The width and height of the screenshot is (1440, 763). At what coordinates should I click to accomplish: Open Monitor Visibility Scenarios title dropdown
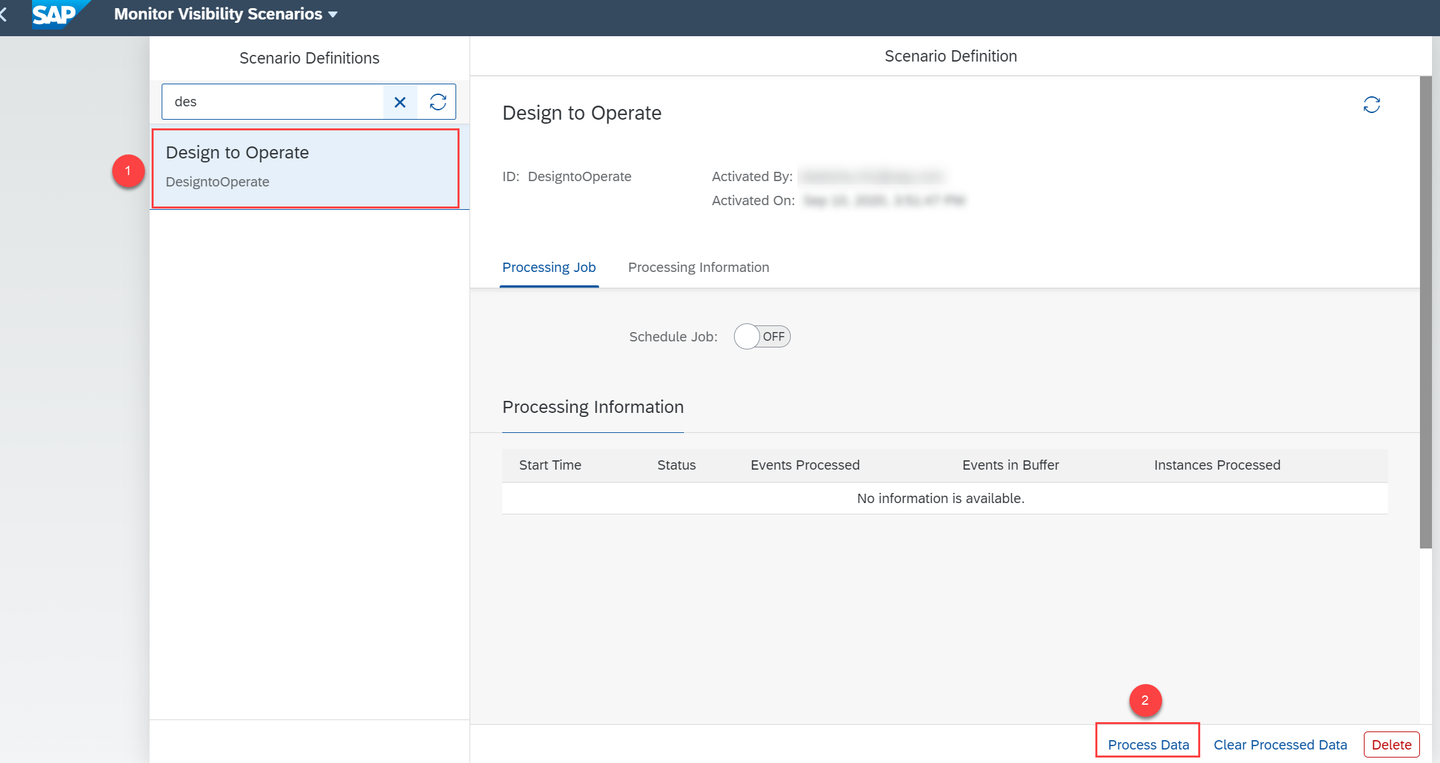(226, 14)
